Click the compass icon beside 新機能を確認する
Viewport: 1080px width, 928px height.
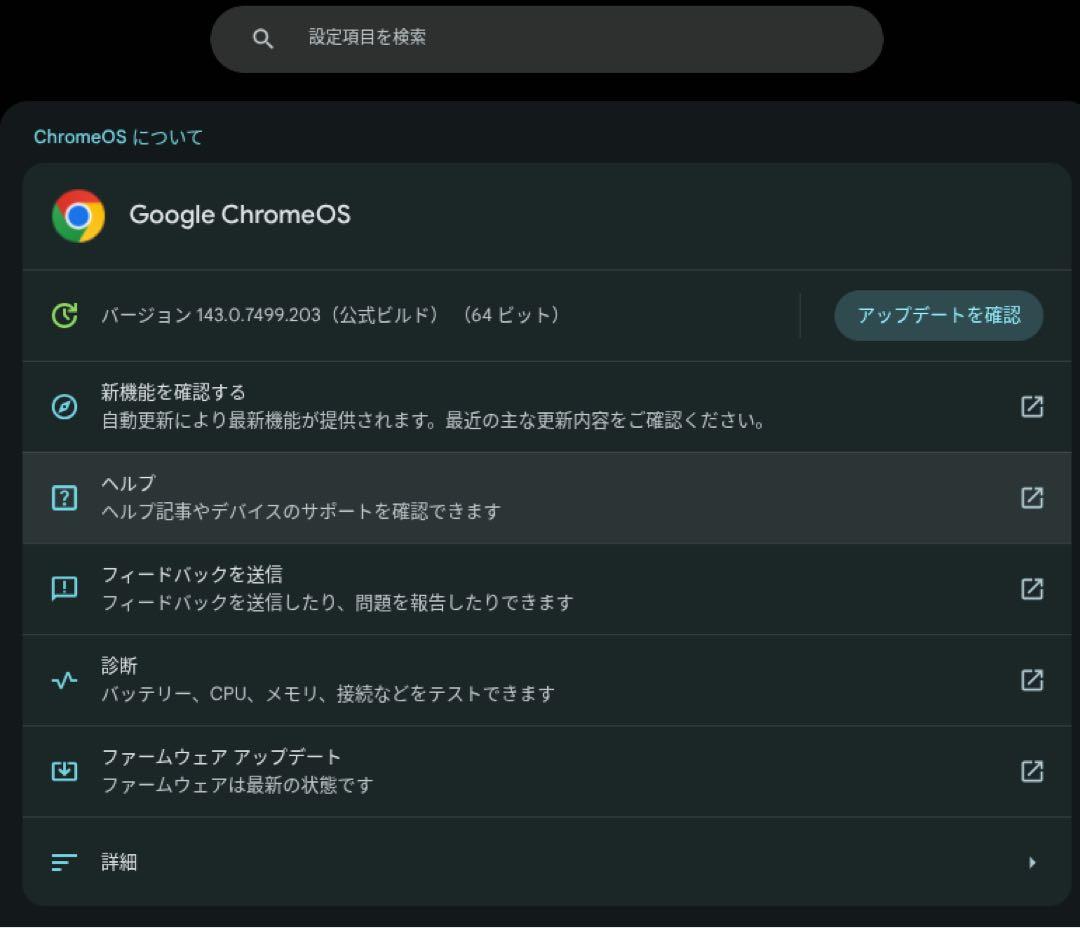click(64, 406)
